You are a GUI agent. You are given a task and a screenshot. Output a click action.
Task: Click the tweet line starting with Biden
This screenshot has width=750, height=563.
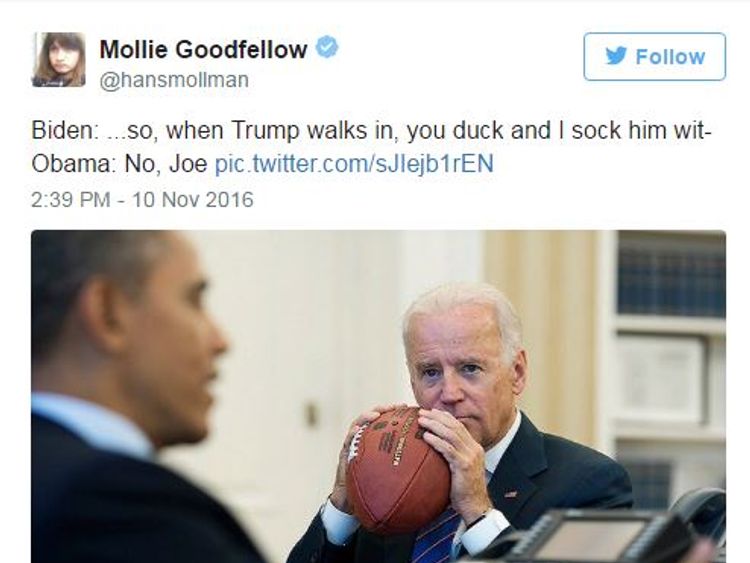[372, 130]
